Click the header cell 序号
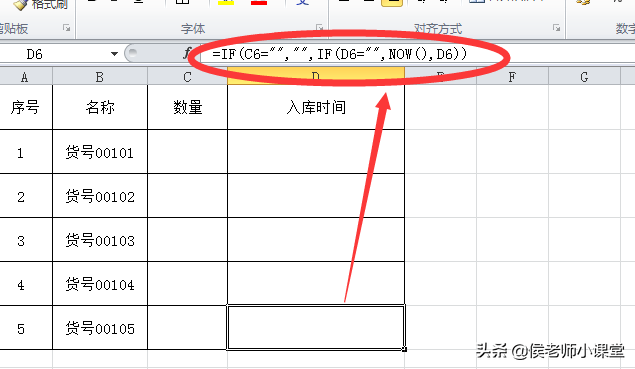 25,107
